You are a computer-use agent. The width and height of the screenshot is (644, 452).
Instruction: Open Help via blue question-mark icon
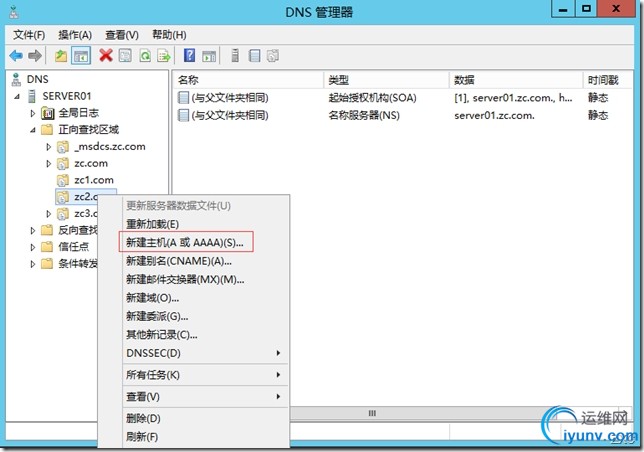[189, 55]
